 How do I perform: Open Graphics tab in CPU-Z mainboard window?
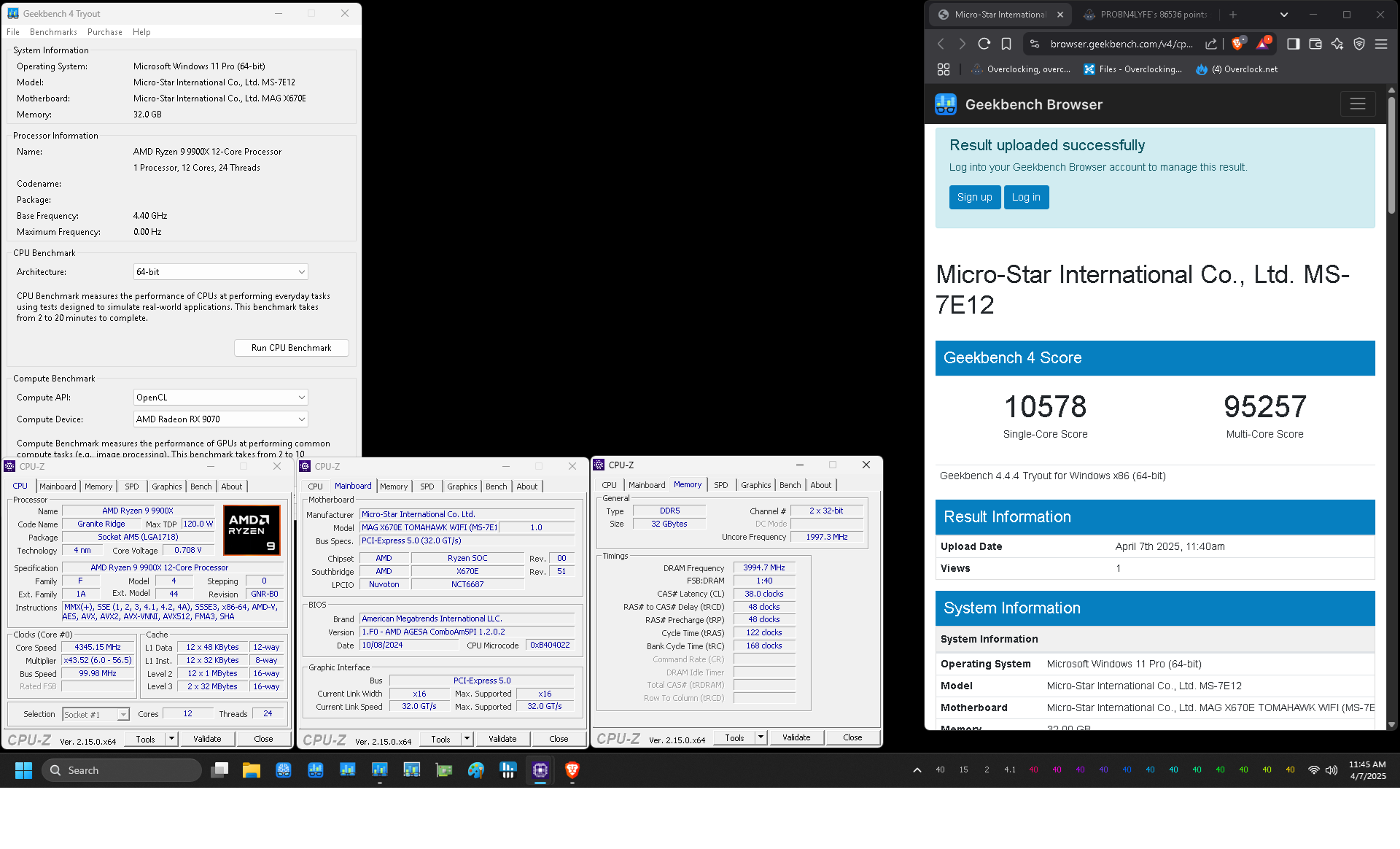coord(462,486)
